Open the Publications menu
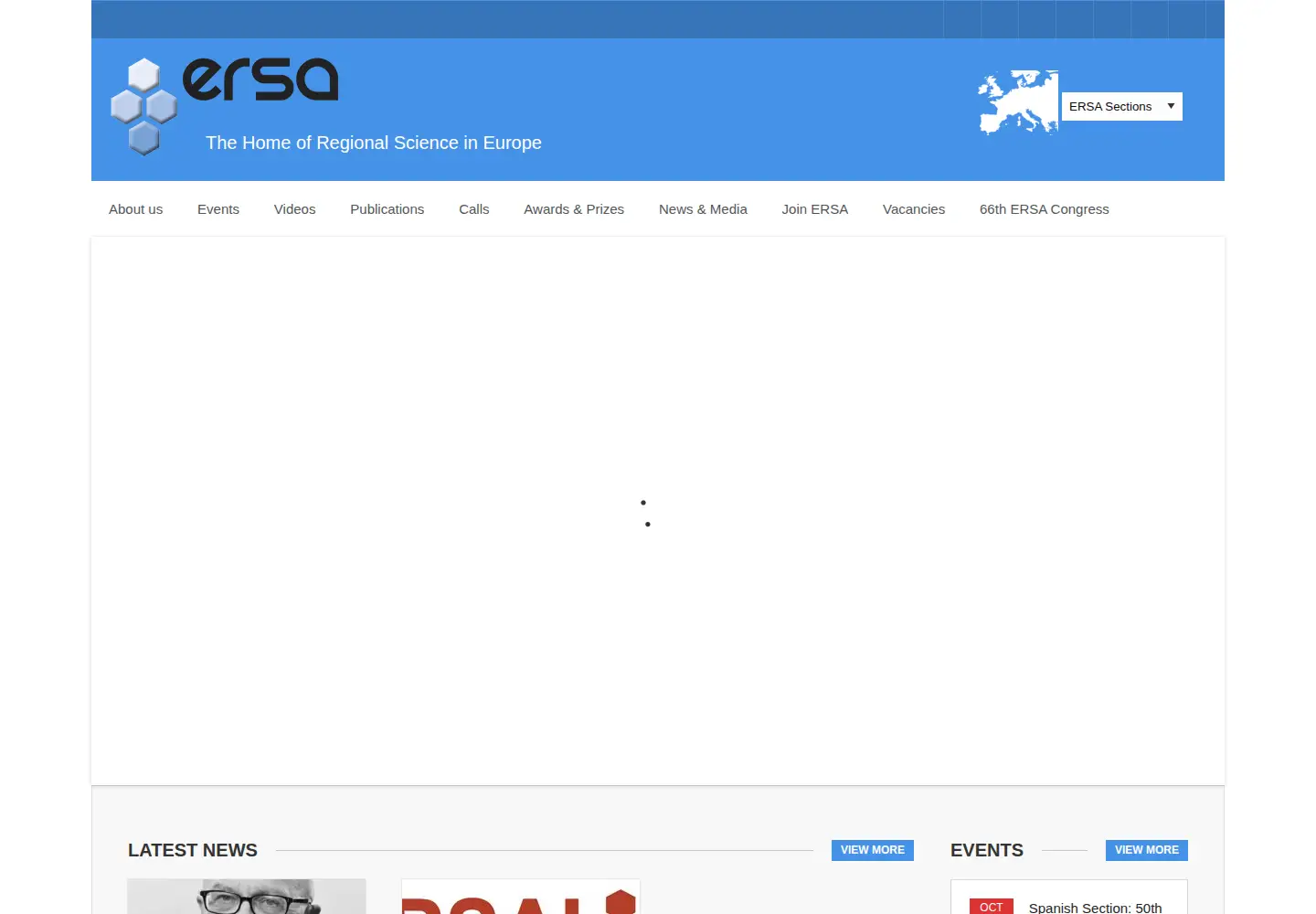 (387, 209)
